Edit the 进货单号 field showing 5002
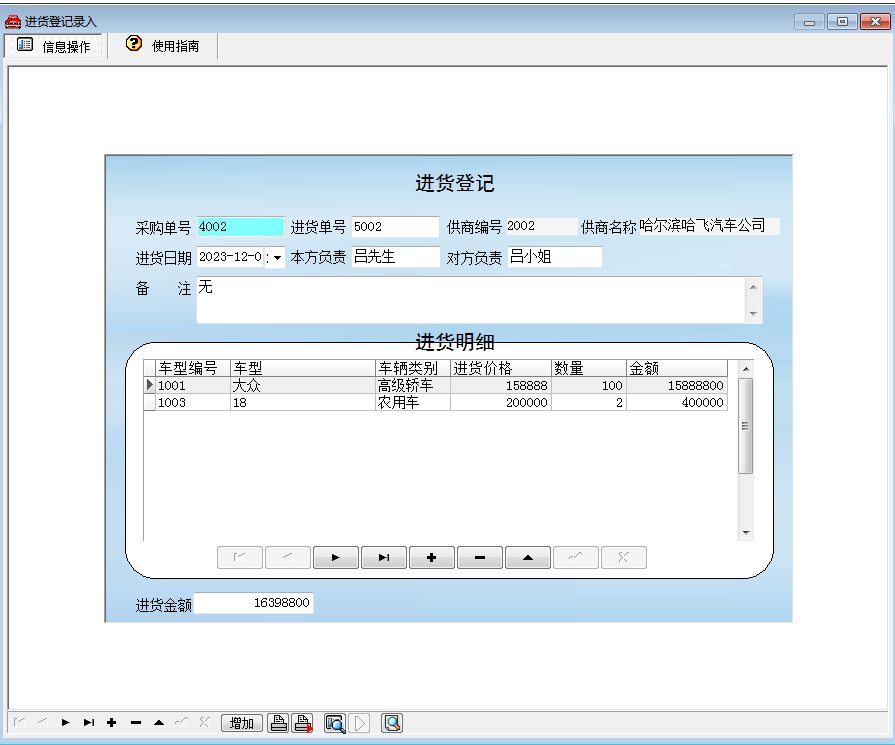 (395, 227)
